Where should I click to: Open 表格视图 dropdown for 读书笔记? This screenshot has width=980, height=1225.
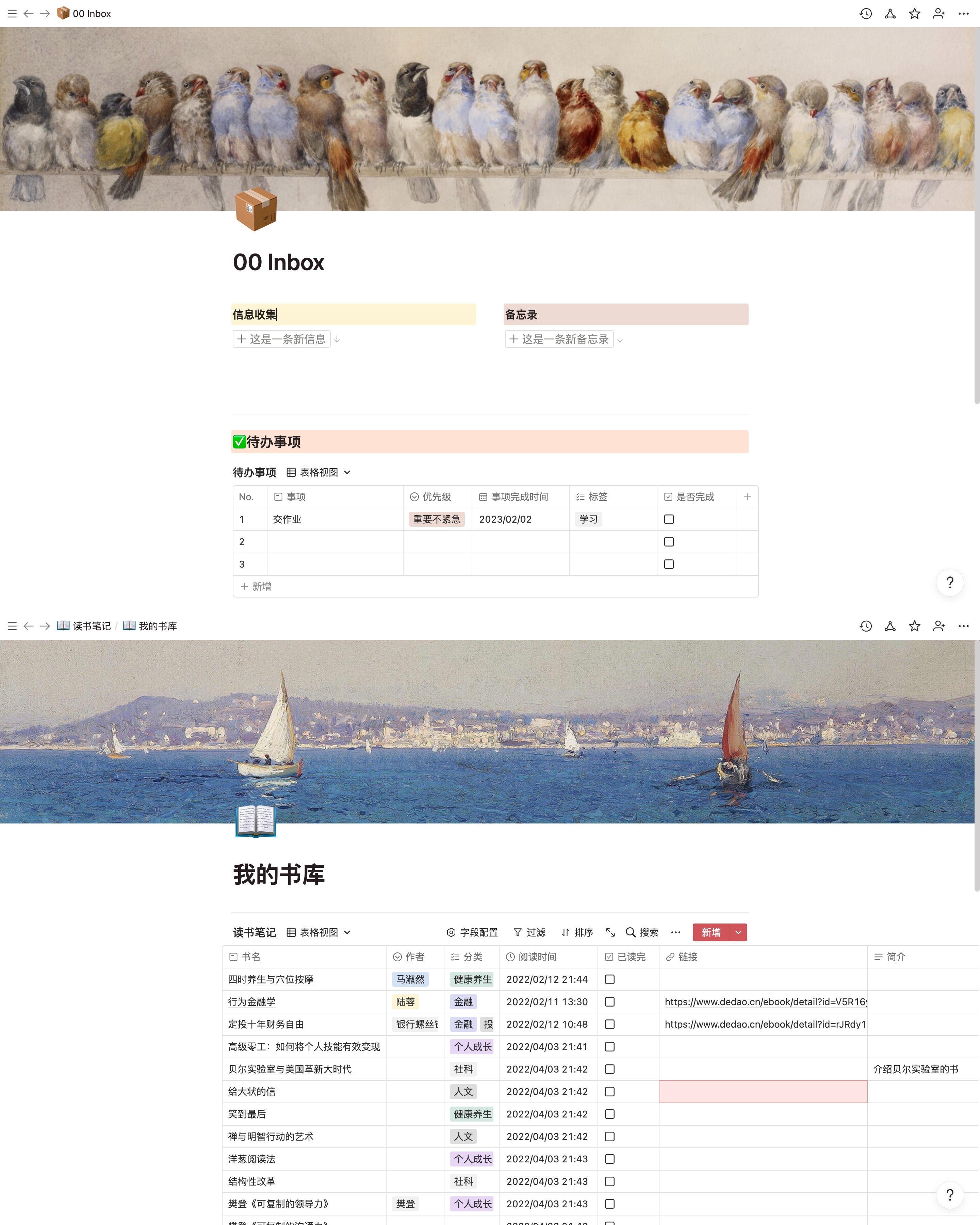[x=319, y=932]
